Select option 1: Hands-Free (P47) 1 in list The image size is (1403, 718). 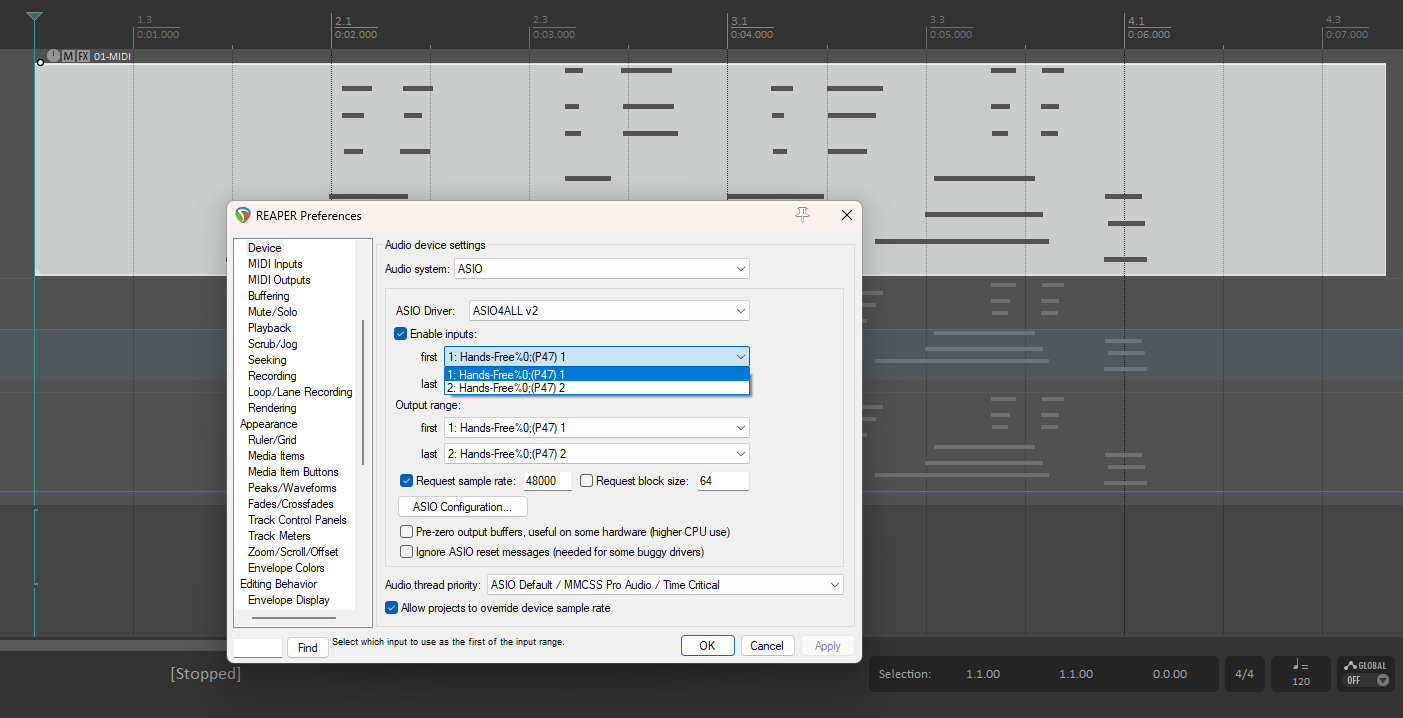click(x=597, y=374)
